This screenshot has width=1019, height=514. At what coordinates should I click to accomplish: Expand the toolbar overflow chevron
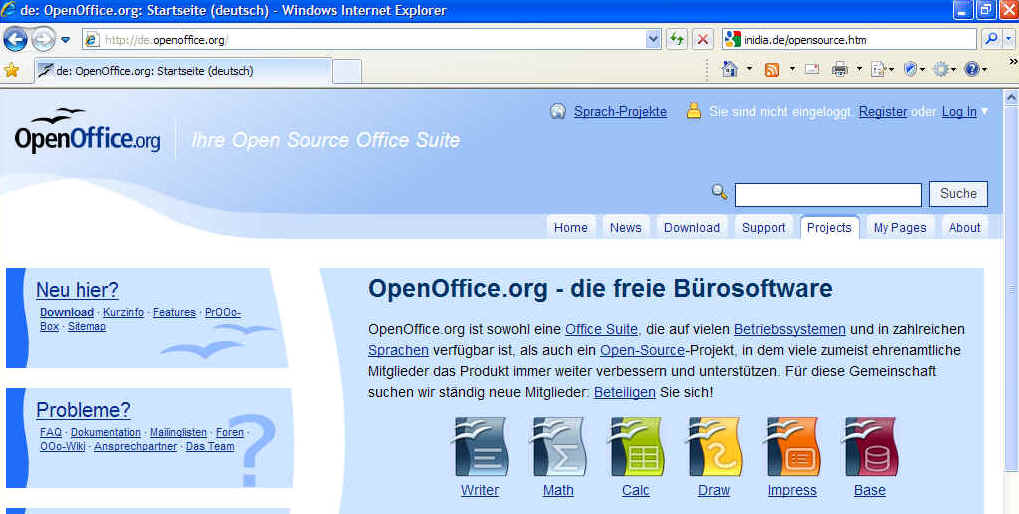pos(1013,61)
